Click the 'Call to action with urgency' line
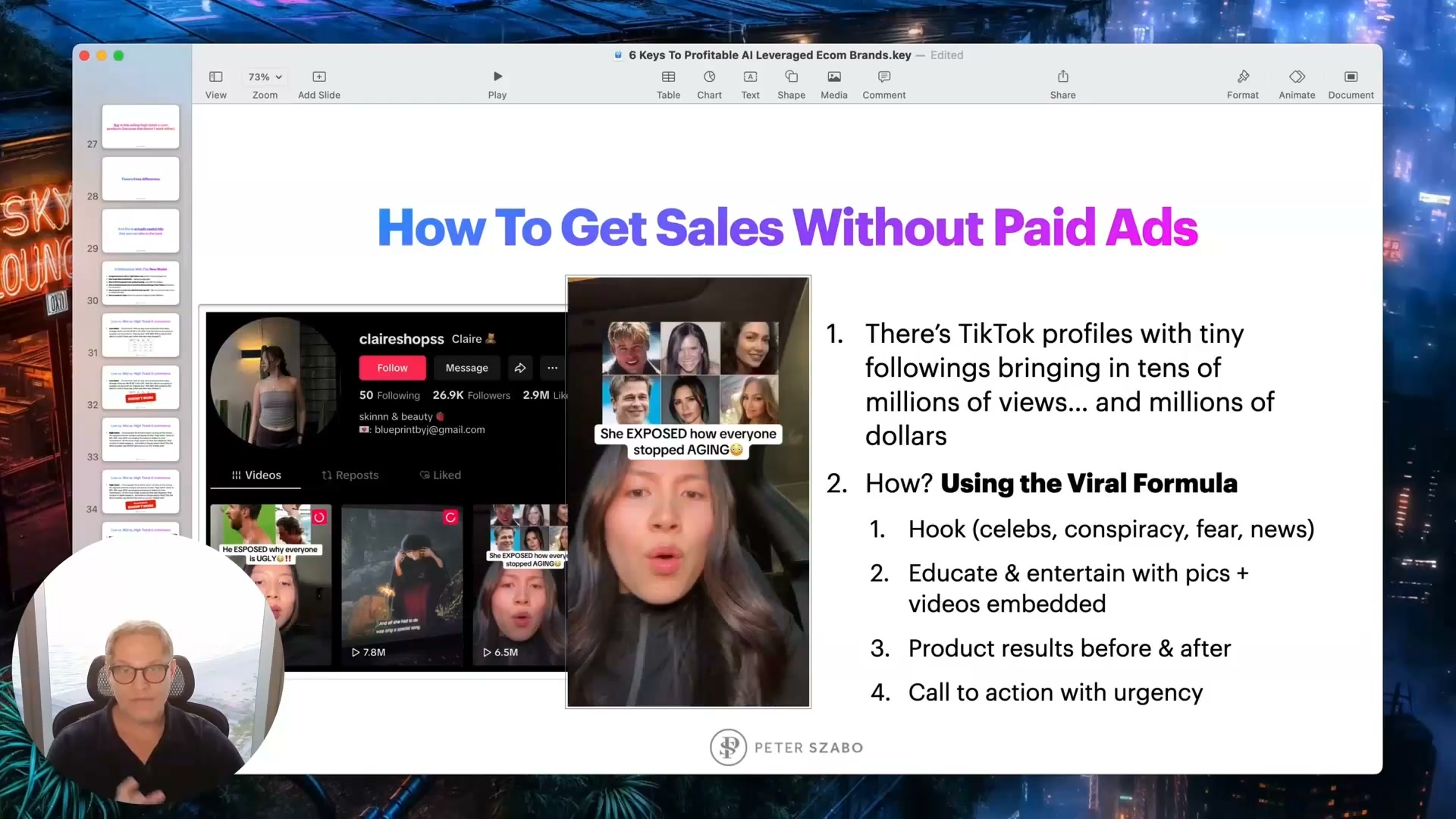 tap(1056, 692)
